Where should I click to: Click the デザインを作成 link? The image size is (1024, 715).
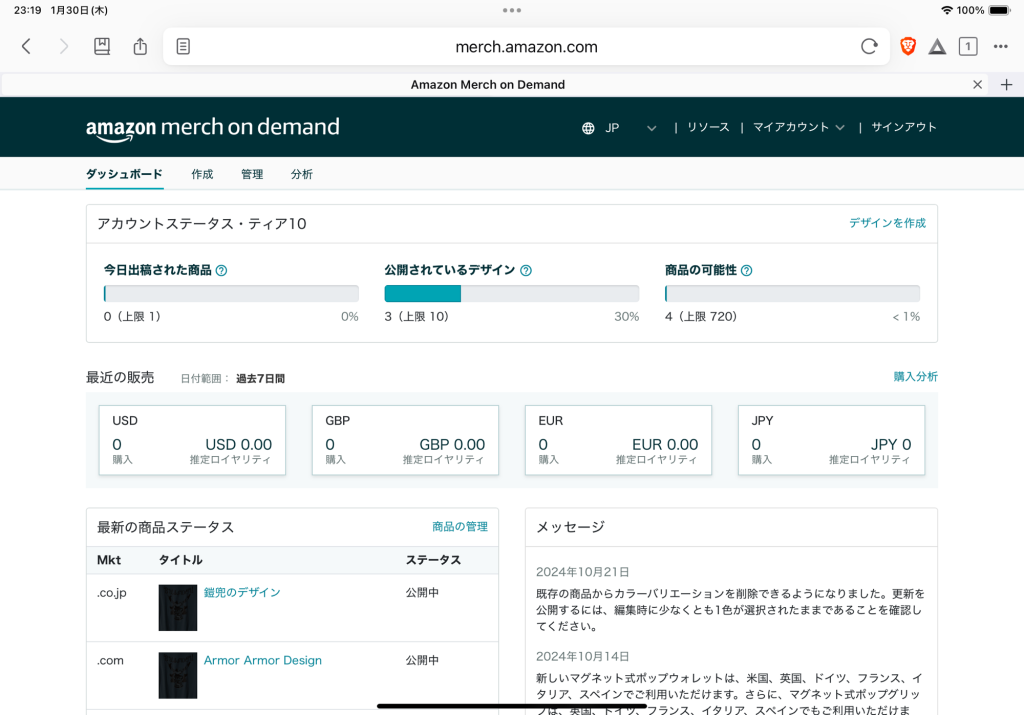click(x=887, y=223)
